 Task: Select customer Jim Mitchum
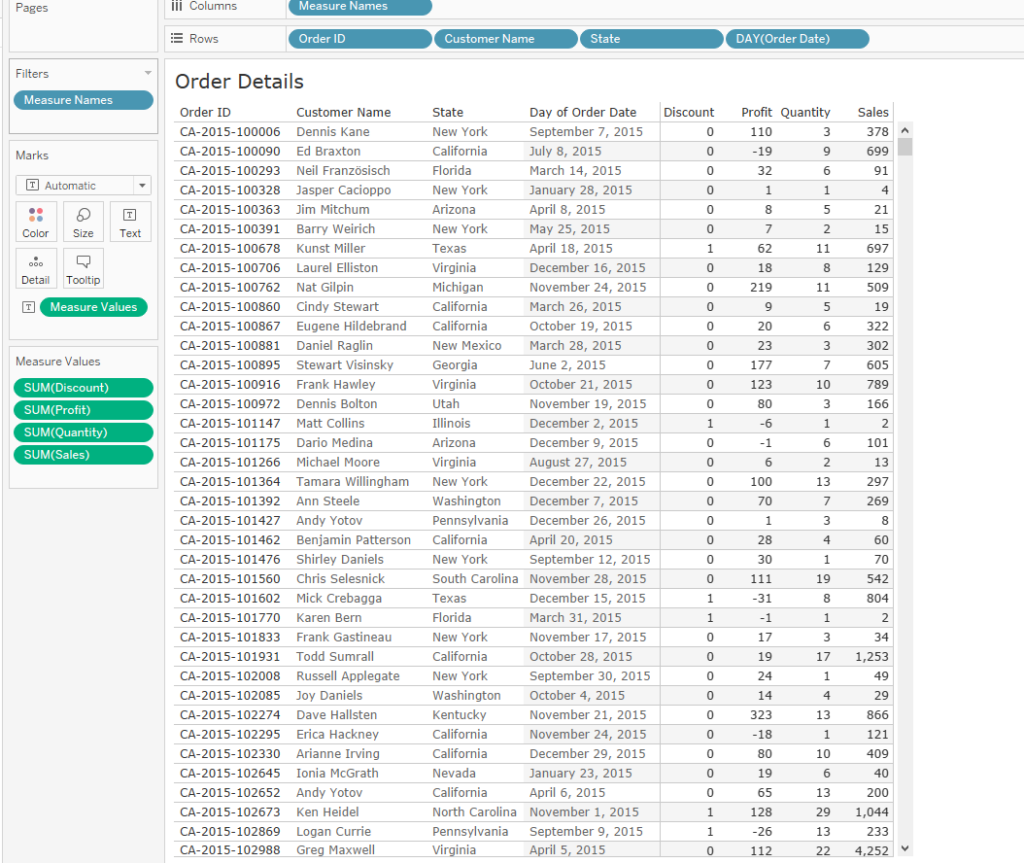pos(332,210)
